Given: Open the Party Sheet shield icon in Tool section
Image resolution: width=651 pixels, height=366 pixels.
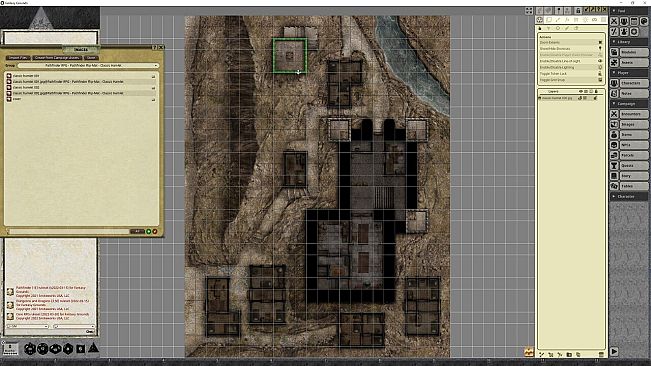Looking at the screenshot, I should pos(624,21).
